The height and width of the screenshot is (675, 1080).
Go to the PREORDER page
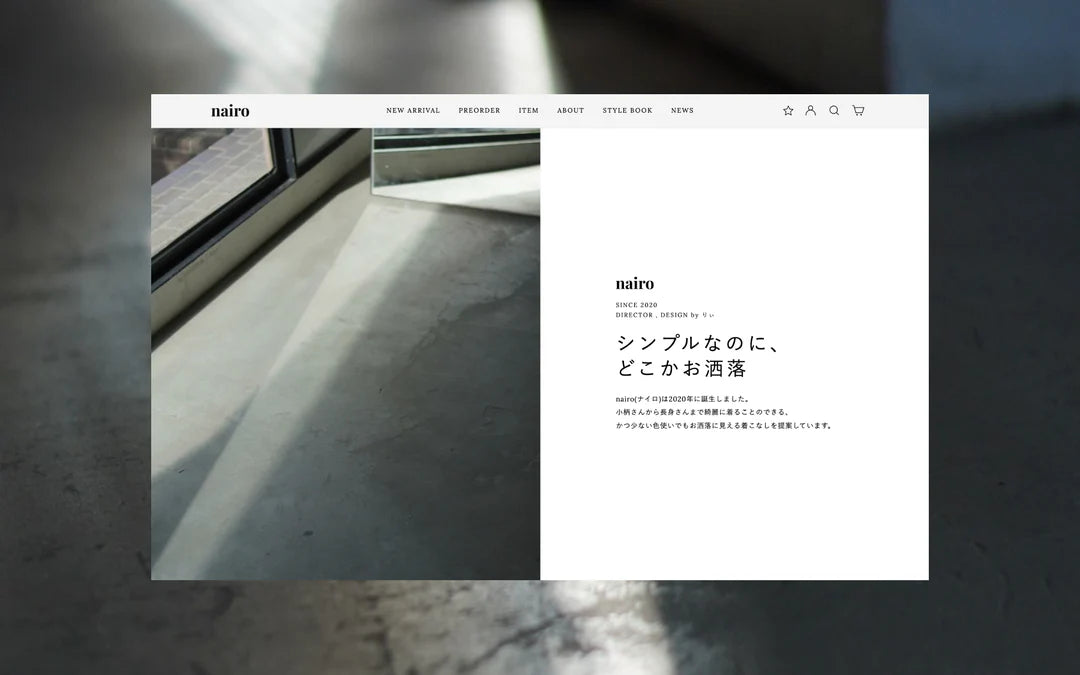point(479,111)
